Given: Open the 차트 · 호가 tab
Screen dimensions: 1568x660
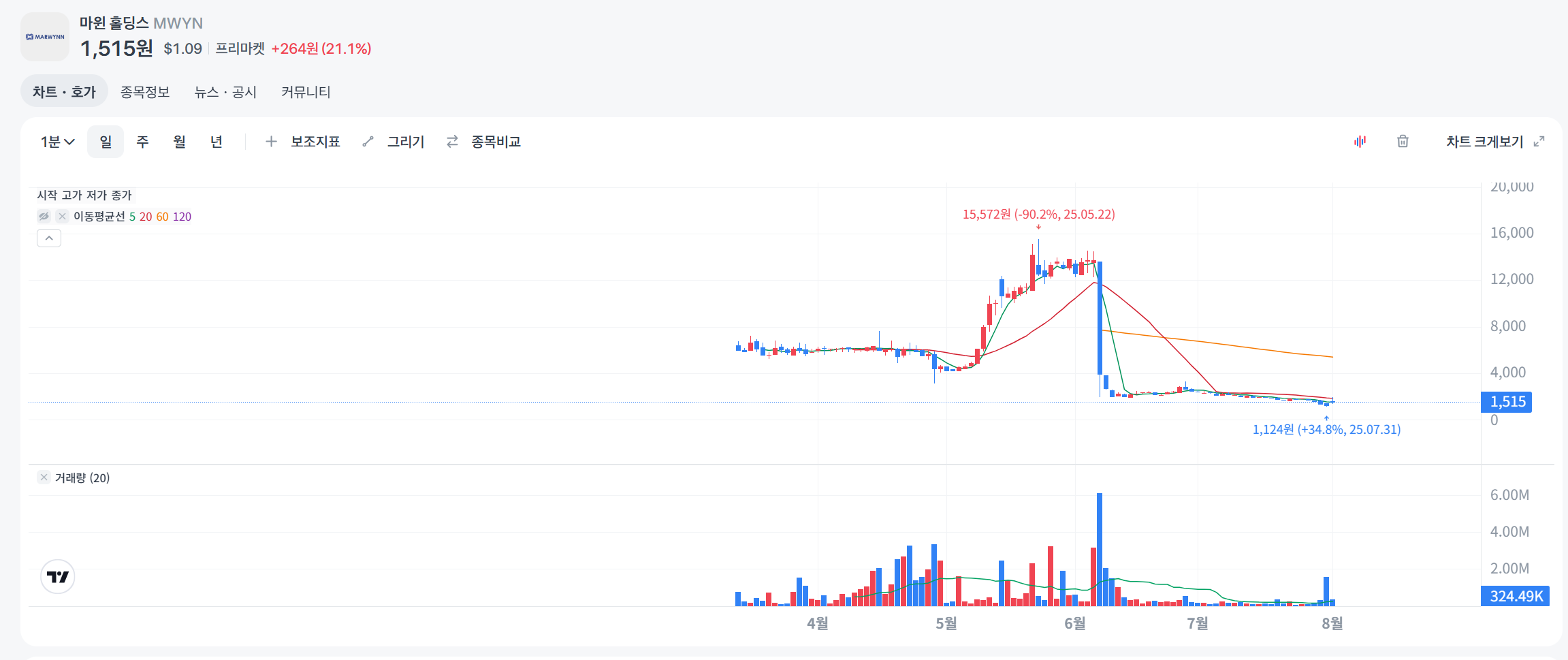Looking at the screenshot, I should click(x=64, y=91).
